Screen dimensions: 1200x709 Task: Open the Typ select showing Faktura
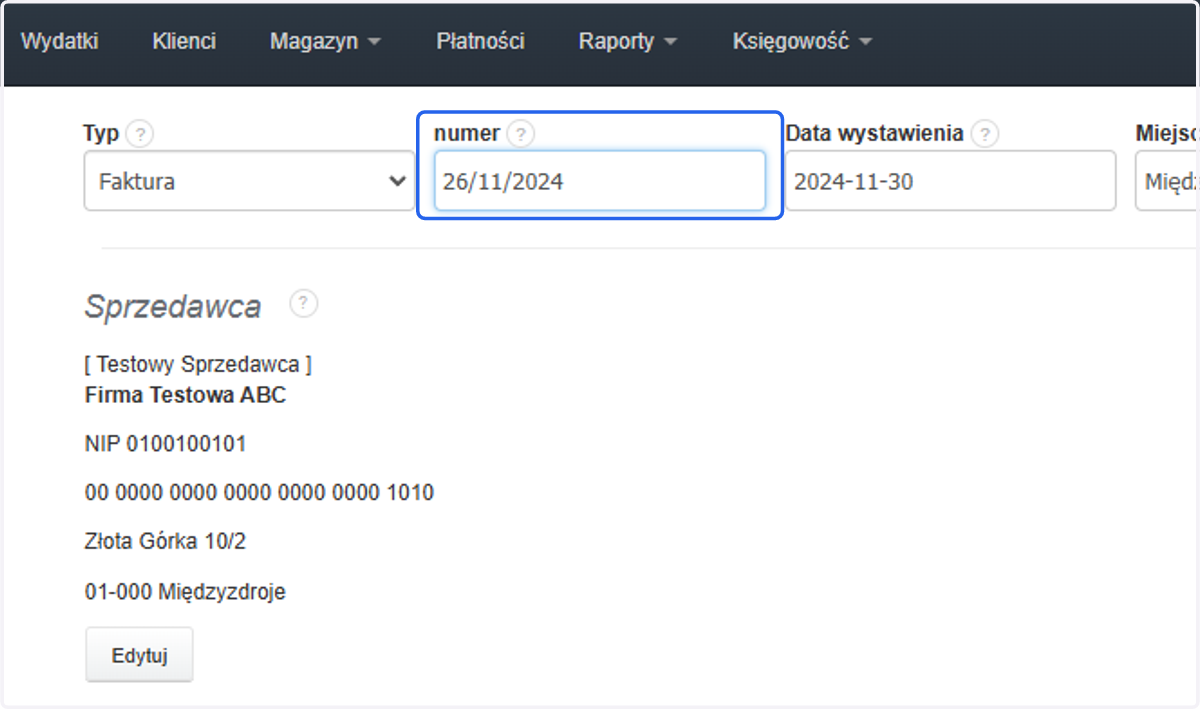249,181
